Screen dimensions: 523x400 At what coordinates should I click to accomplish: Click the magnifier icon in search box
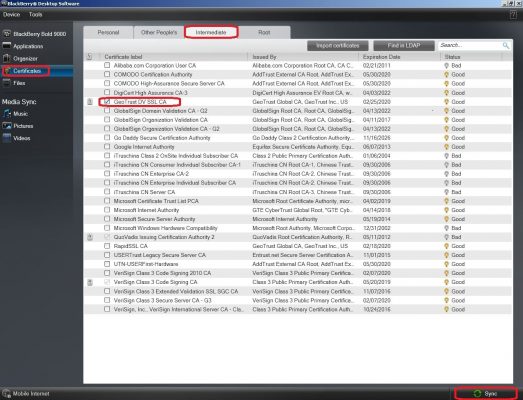click(506, 45)
